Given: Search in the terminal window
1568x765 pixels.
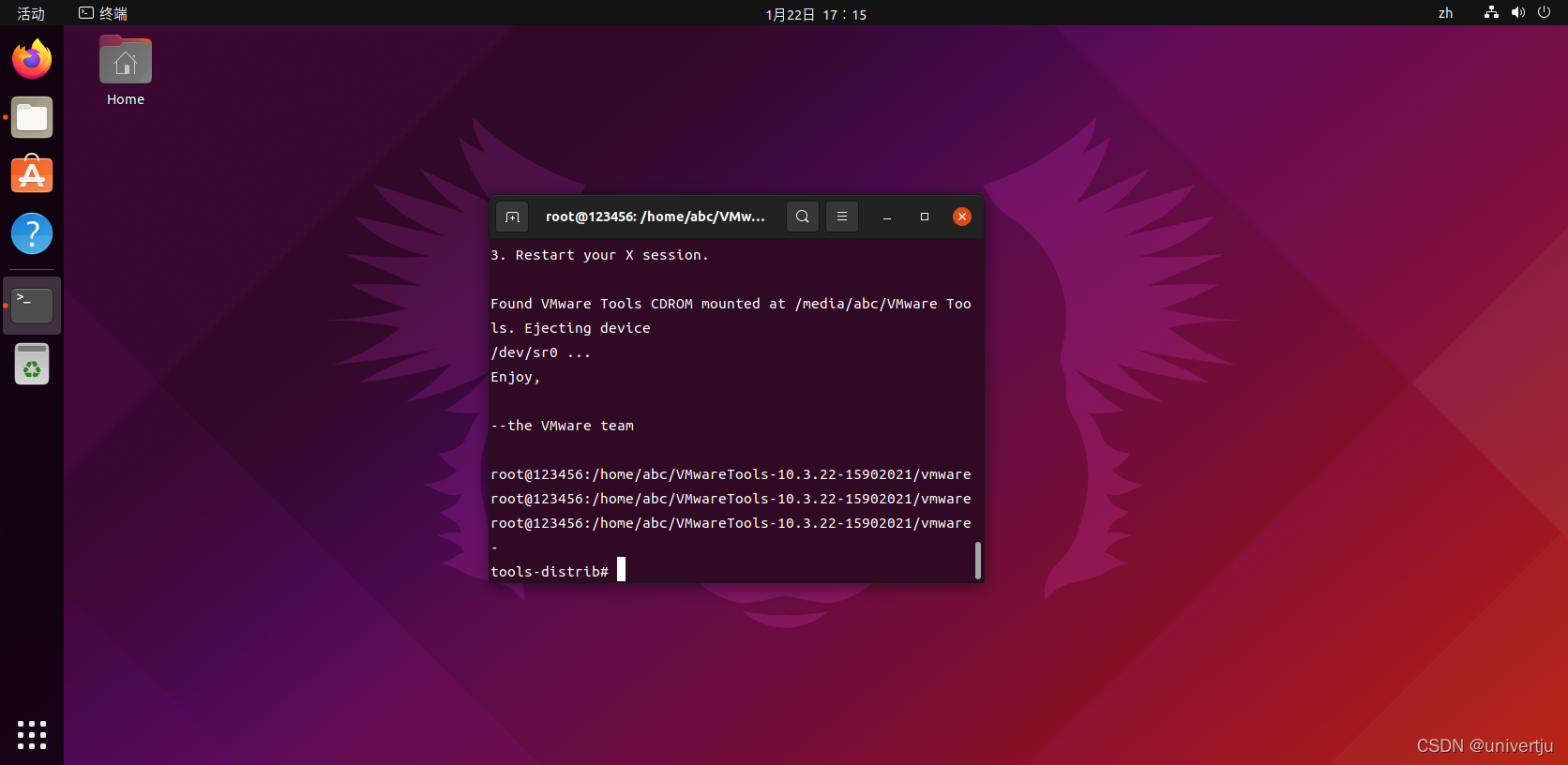Looking at the screenshot, I should point(803,217).
